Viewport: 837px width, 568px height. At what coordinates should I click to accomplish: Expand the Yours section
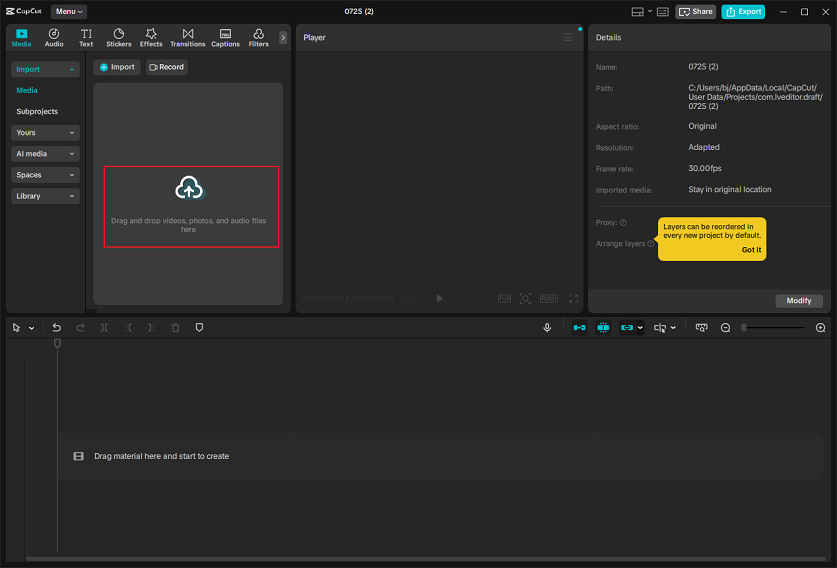click(x=45, y=132)
